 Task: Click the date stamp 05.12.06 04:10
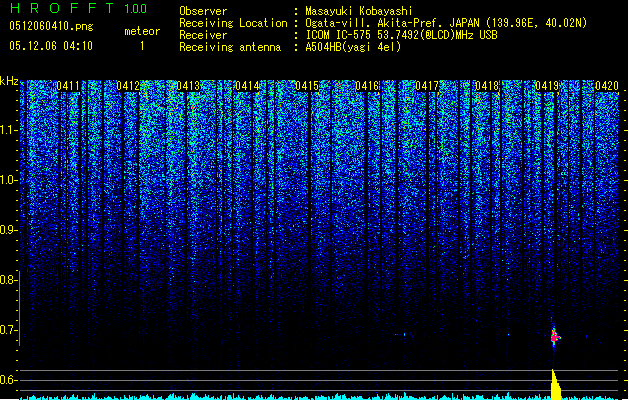51,46
